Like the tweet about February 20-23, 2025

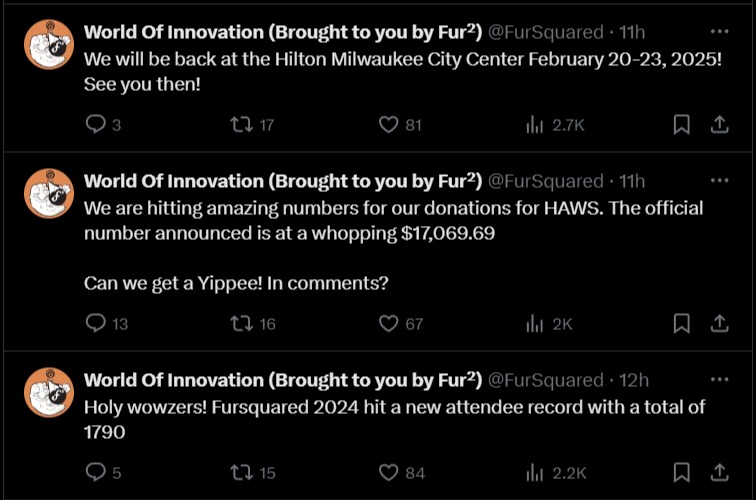pyautogui.click(x=390, y=125)
